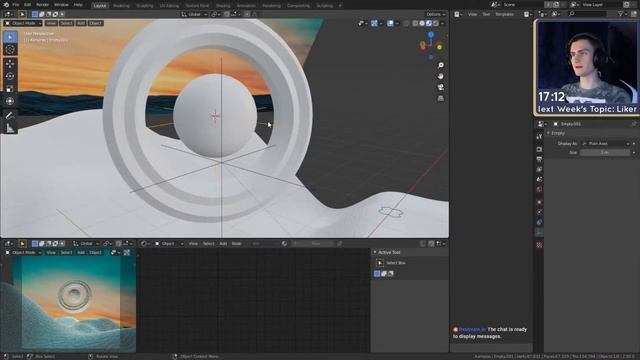Screen dimensions: 640x360
Task: Open the node editor Object type dropdown
Action: 169,244
